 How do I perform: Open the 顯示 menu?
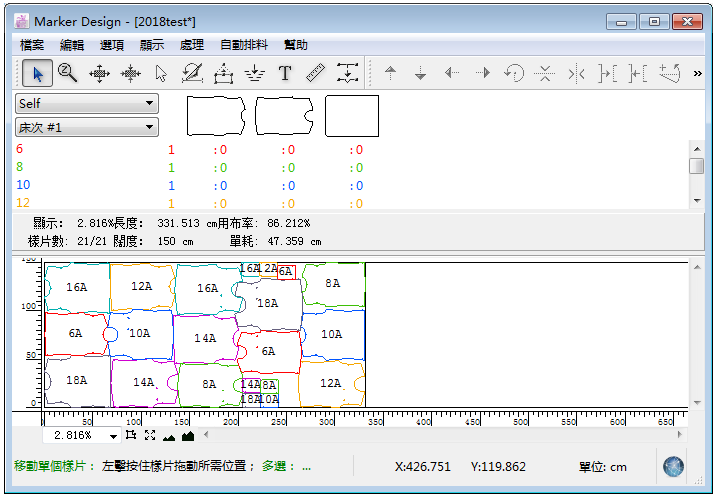[152, 45]
